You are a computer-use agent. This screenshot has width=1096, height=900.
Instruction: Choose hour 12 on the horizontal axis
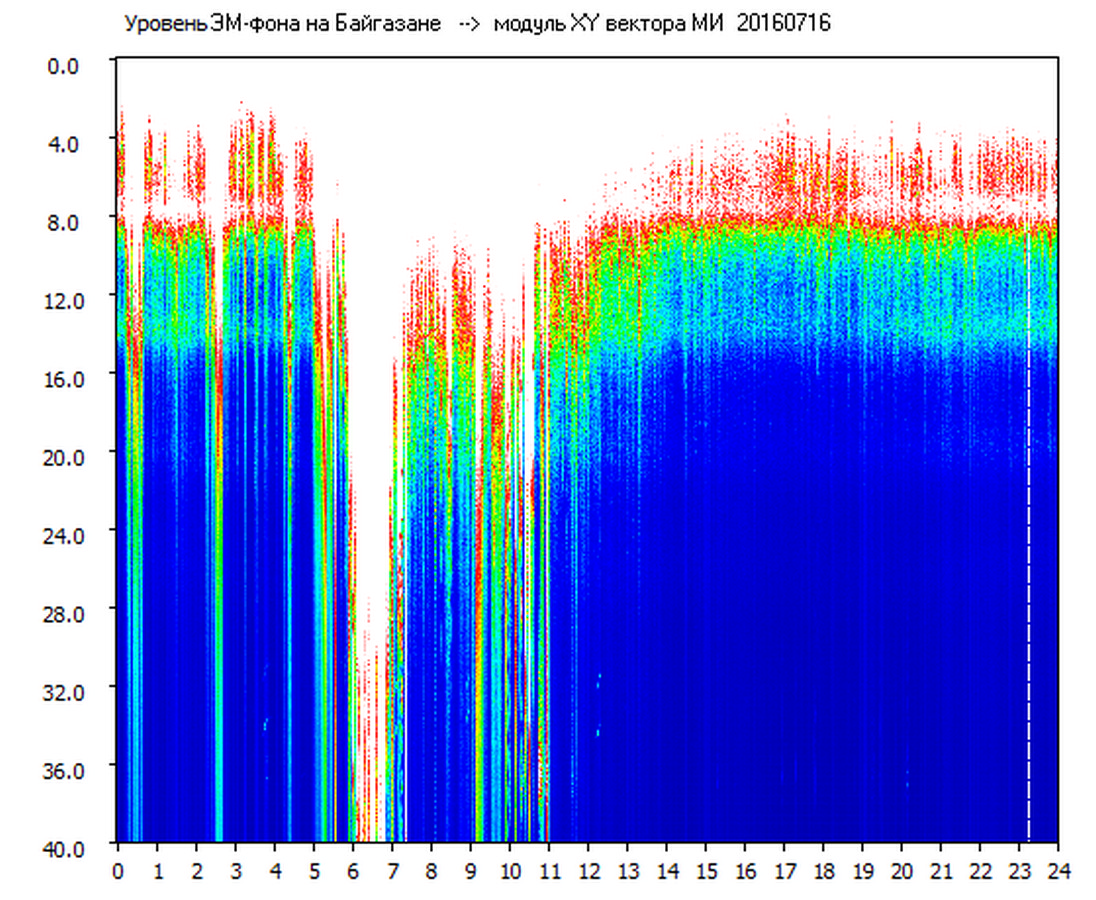click(x=588, y=871)
